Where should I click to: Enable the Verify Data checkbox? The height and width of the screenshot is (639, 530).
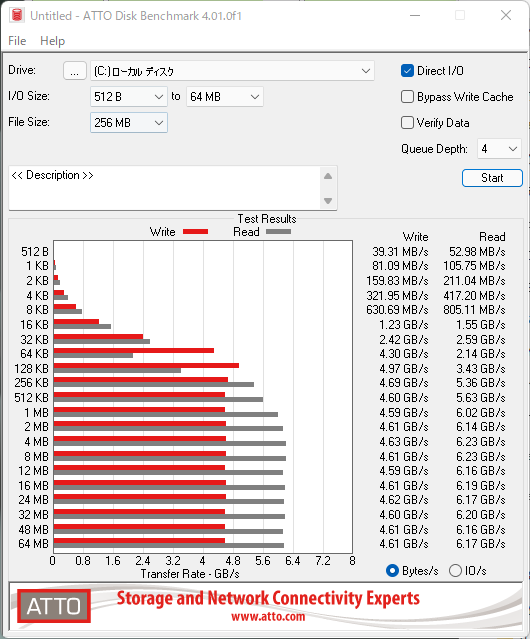pyautogui.click(x=407, y=123)
